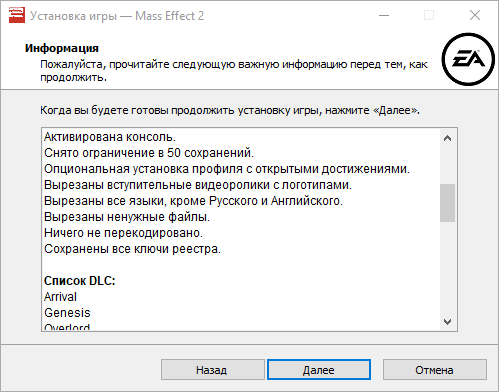Click the 'Список DLC:' heading
Screen dimensions: 499x392
tap(80, 281)
